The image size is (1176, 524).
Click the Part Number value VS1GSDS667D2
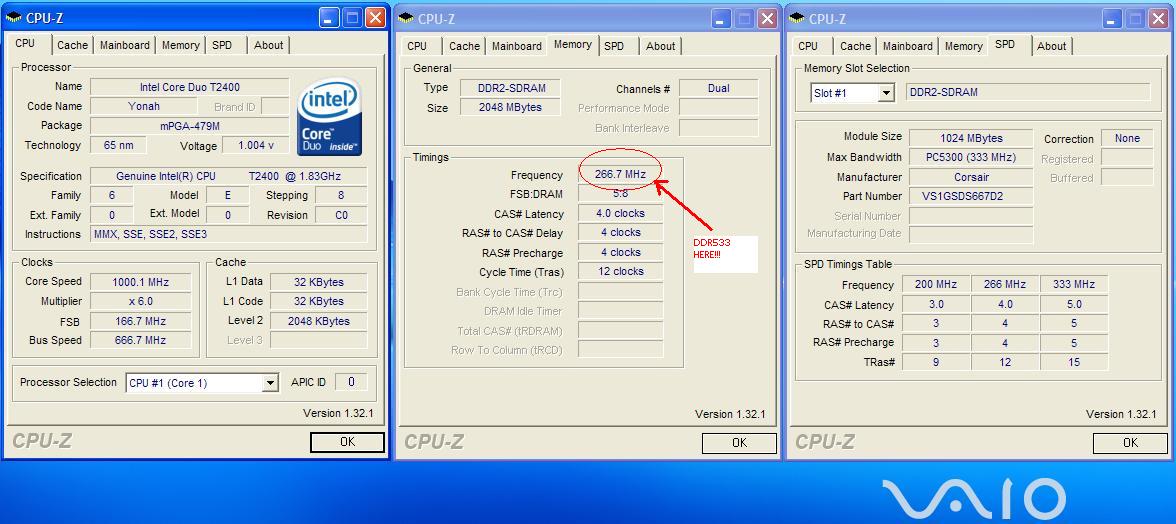971,196
